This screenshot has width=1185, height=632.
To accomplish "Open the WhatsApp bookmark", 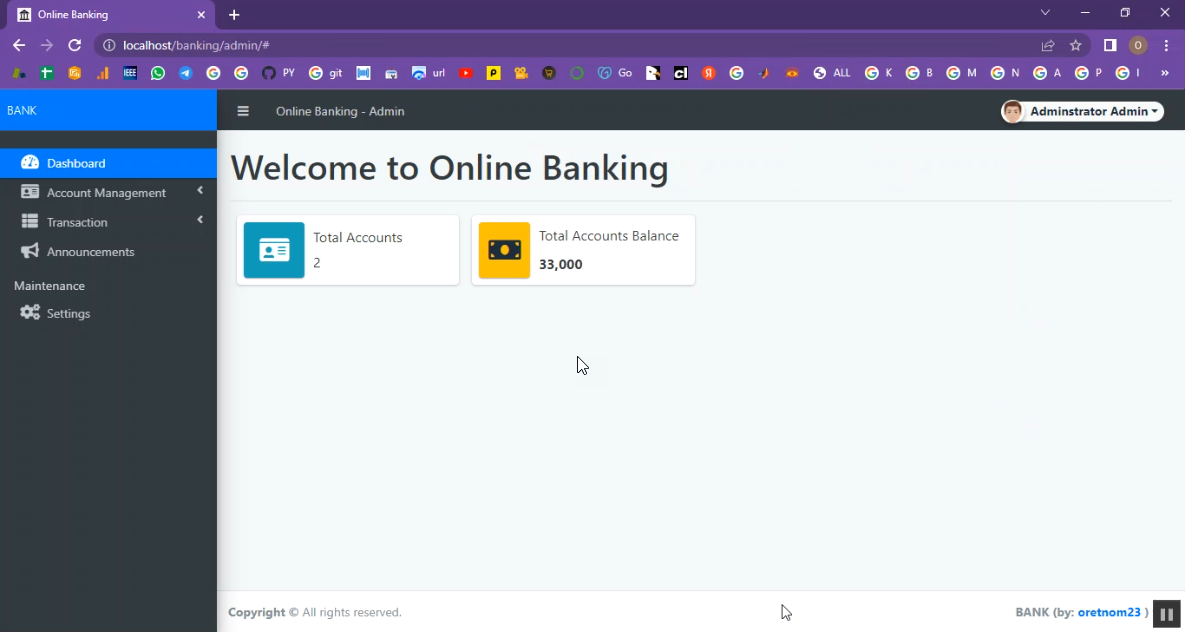I will tap(158, 73).
